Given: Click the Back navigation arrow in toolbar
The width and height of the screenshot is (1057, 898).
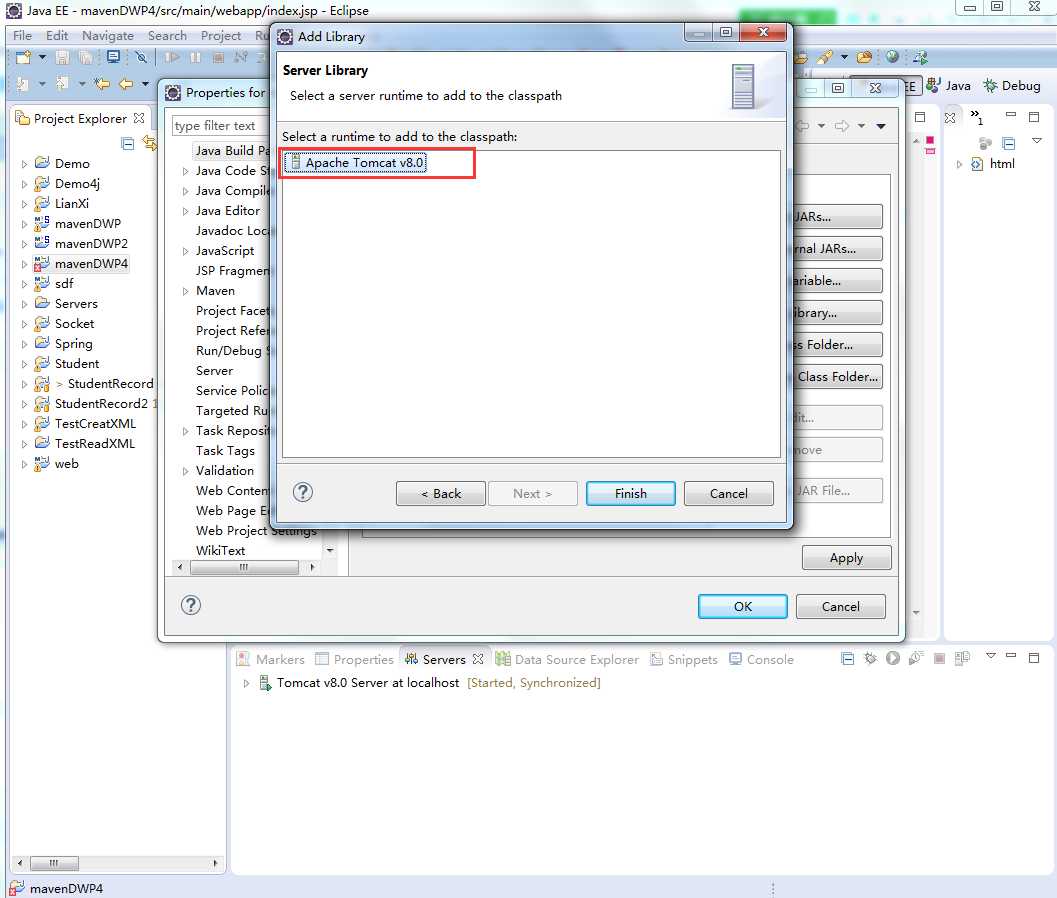Looking at the screenshot, I should tap(126, 84).
